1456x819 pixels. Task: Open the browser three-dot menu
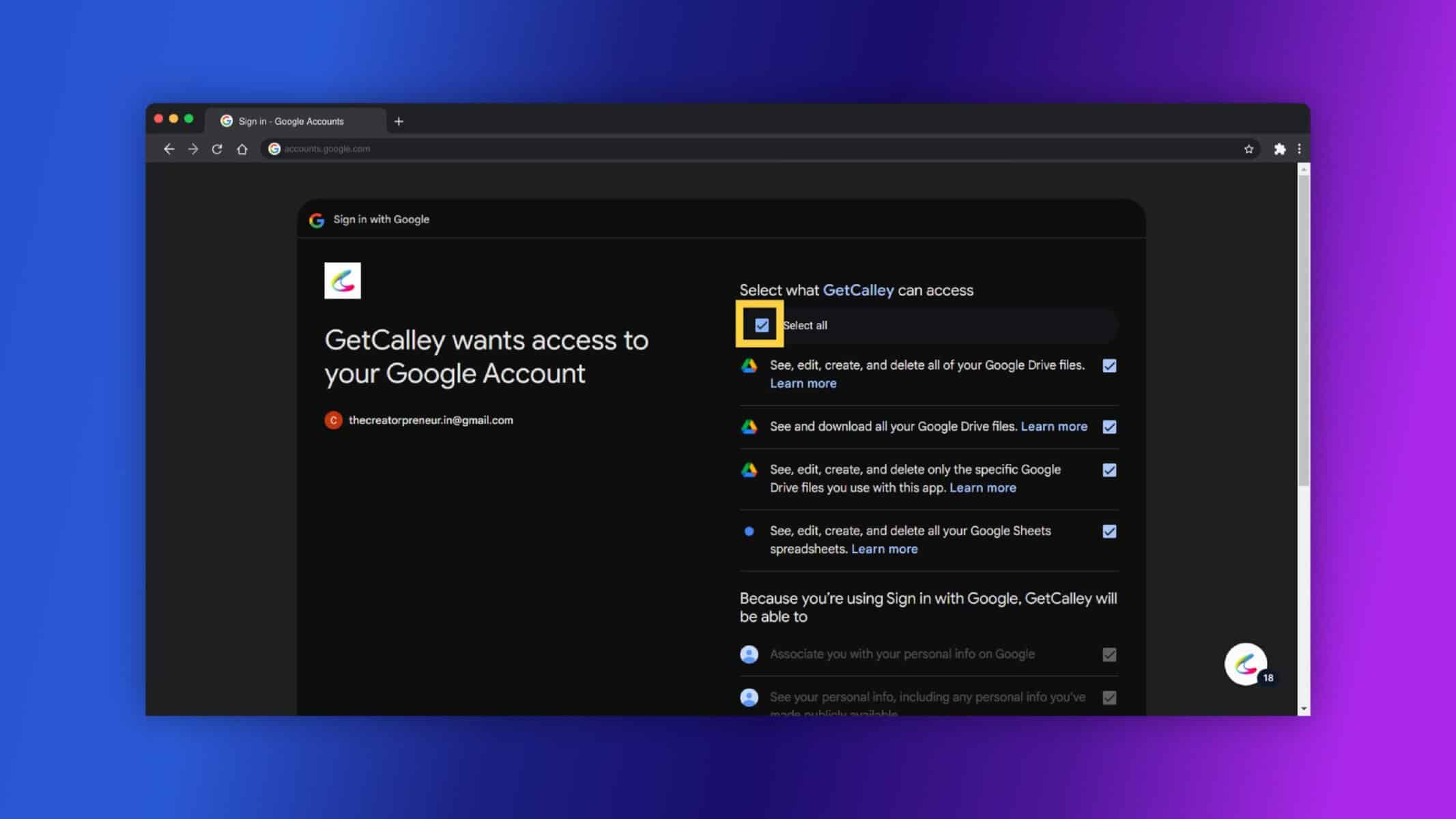click(x=1299, y=149)
